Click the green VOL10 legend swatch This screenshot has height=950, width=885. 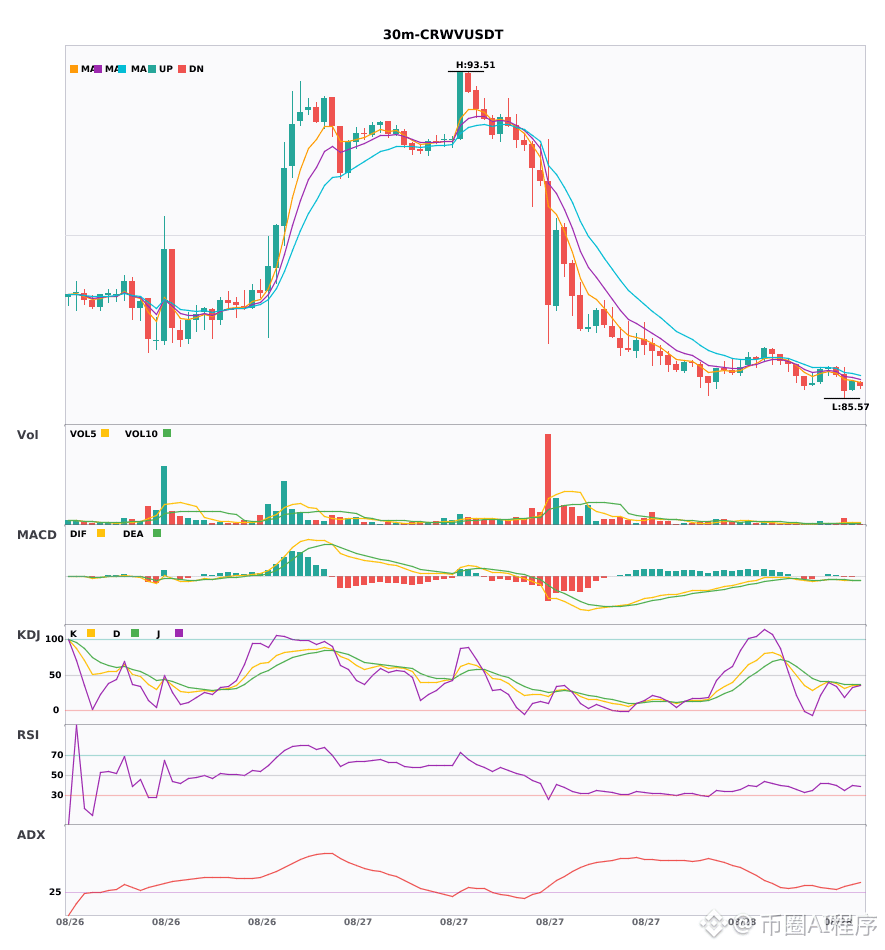167,433
